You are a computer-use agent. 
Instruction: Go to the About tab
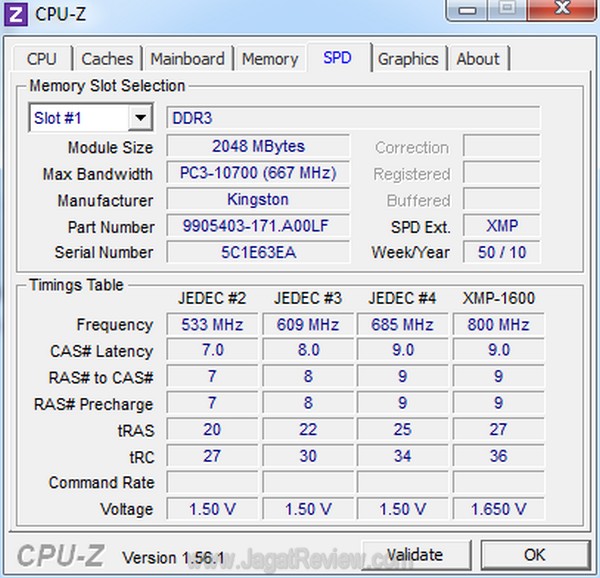478,59
